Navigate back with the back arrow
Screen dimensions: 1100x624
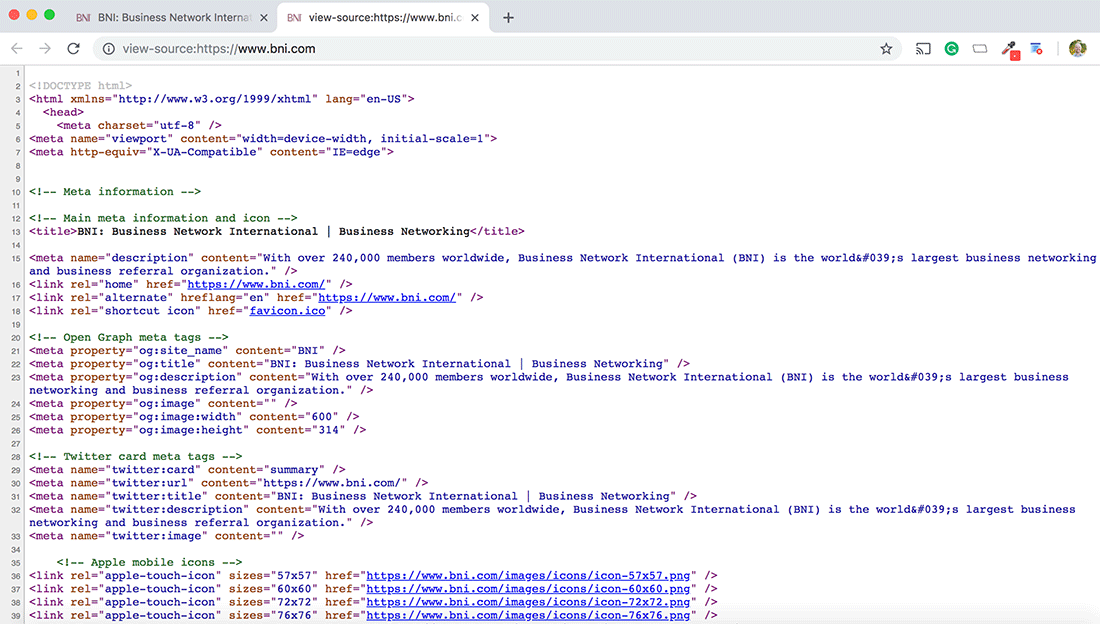coord(16,48)
